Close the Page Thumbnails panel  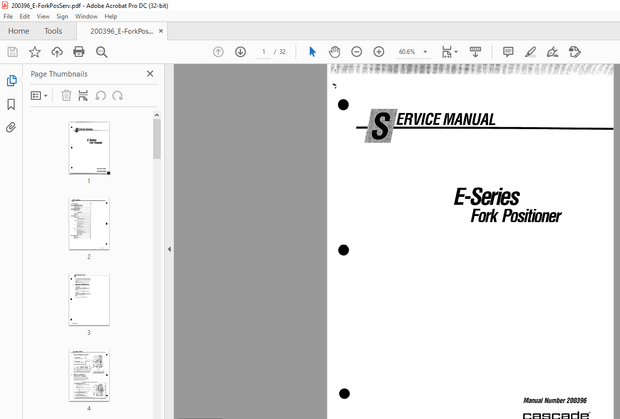[x=150, y=74]
